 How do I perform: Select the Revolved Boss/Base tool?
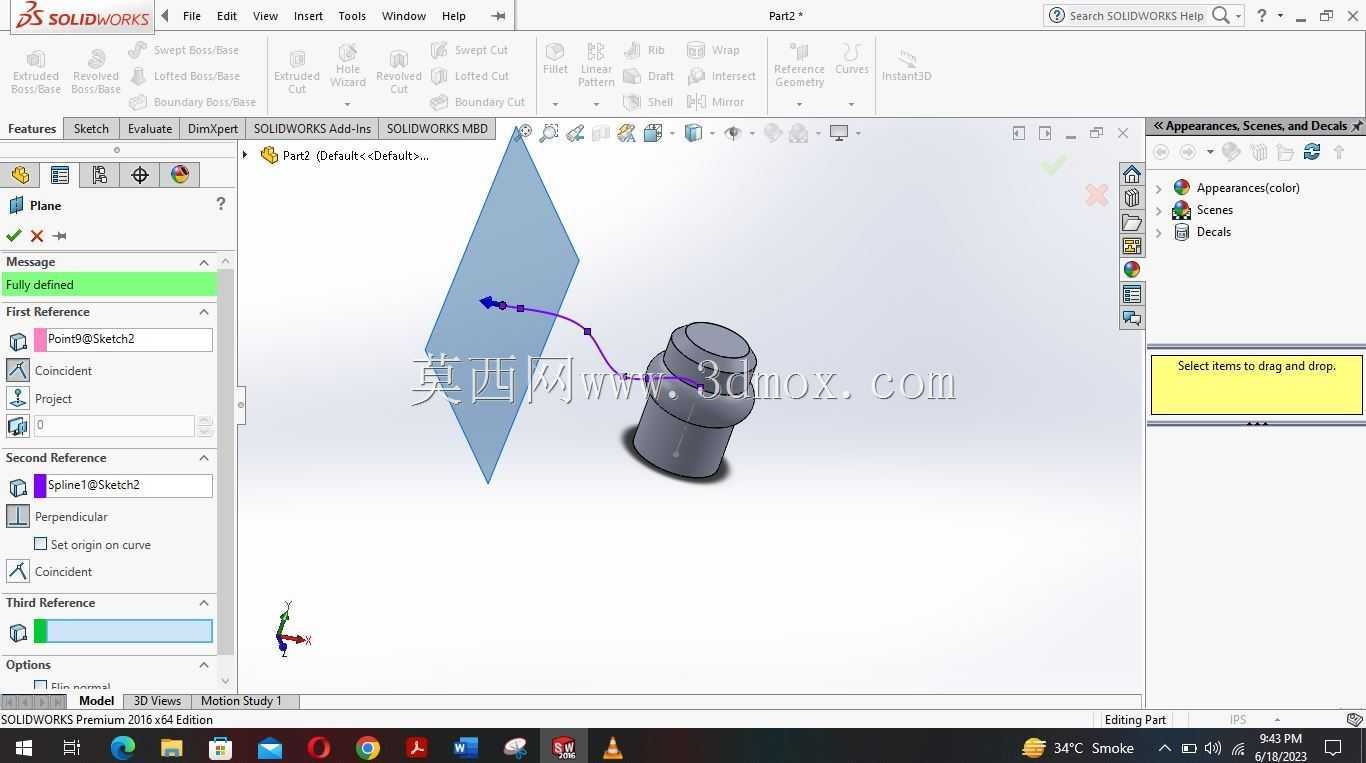[96, 72]
